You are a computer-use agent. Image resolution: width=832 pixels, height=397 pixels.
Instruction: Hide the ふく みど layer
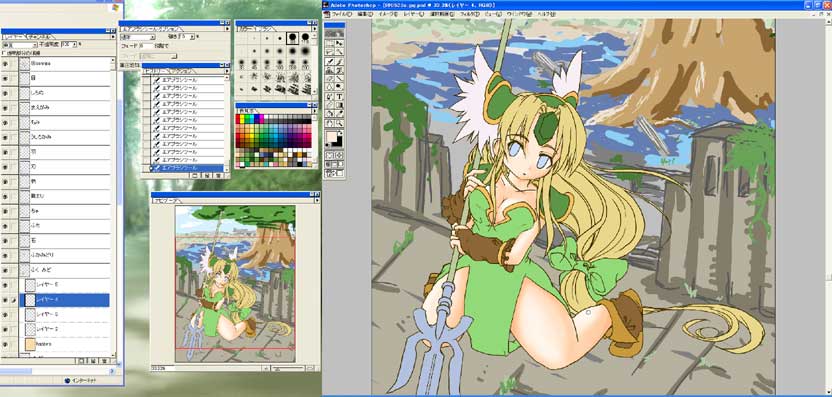click(x=5, y=271)
